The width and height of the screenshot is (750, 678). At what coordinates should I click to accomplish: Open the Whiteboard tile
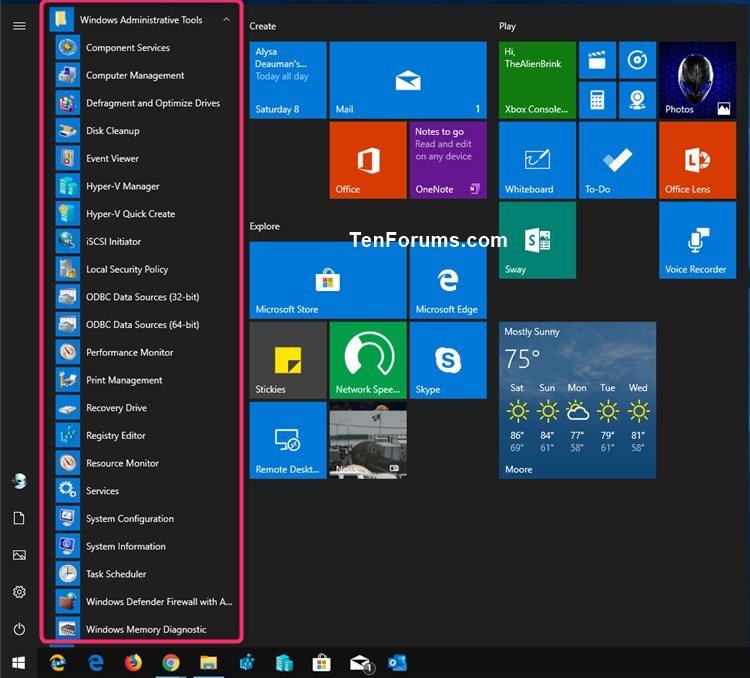pyautogui.click(x=537, y=160)
